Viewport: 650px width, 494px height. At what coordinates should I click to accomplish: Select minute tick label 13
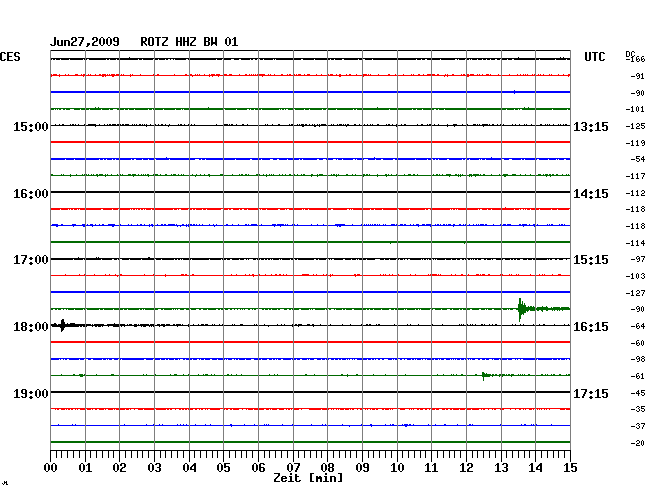click(x=501, y=467)
